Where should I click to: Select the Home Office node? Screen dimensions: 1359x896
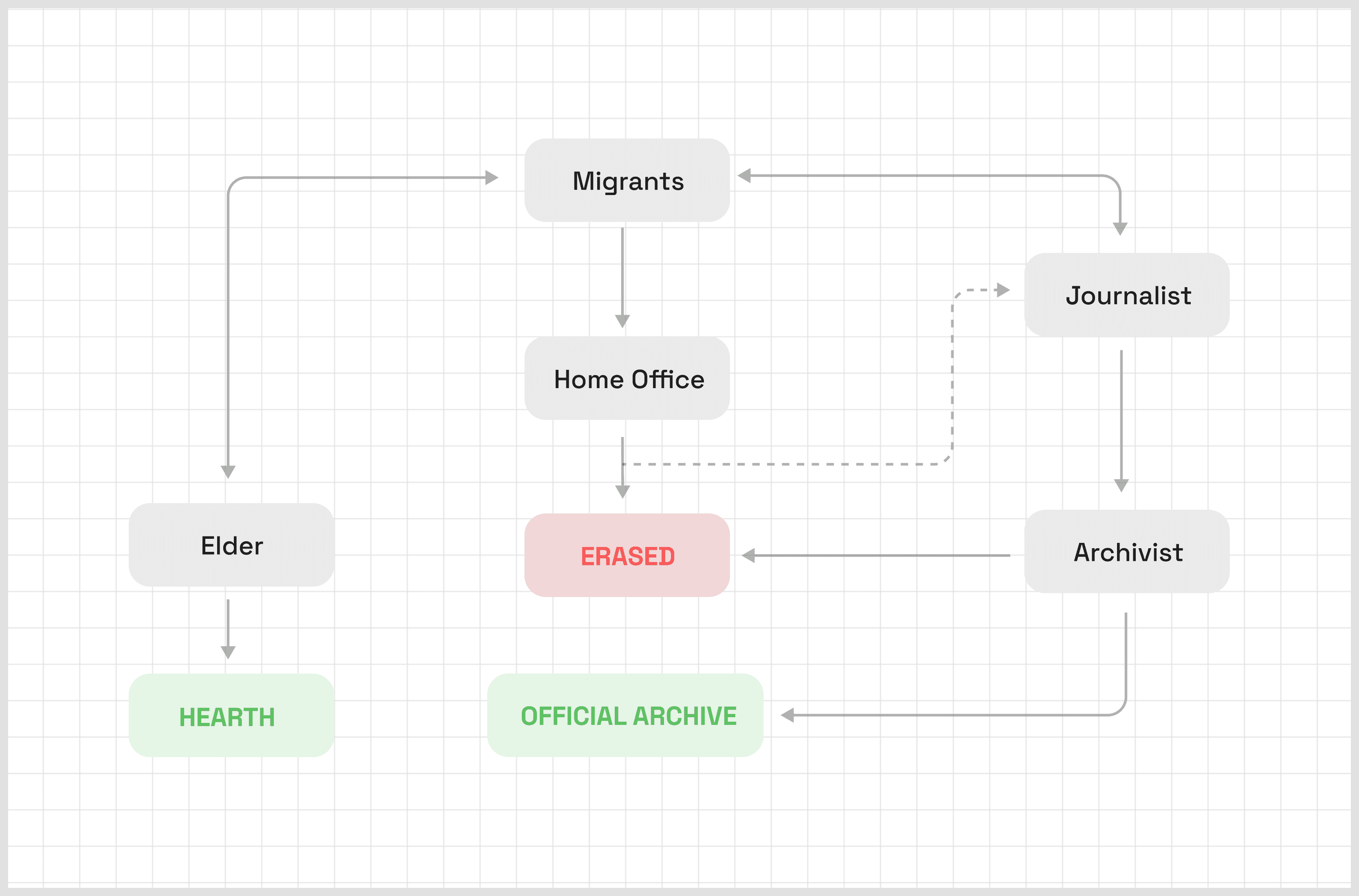coord(627,378)
